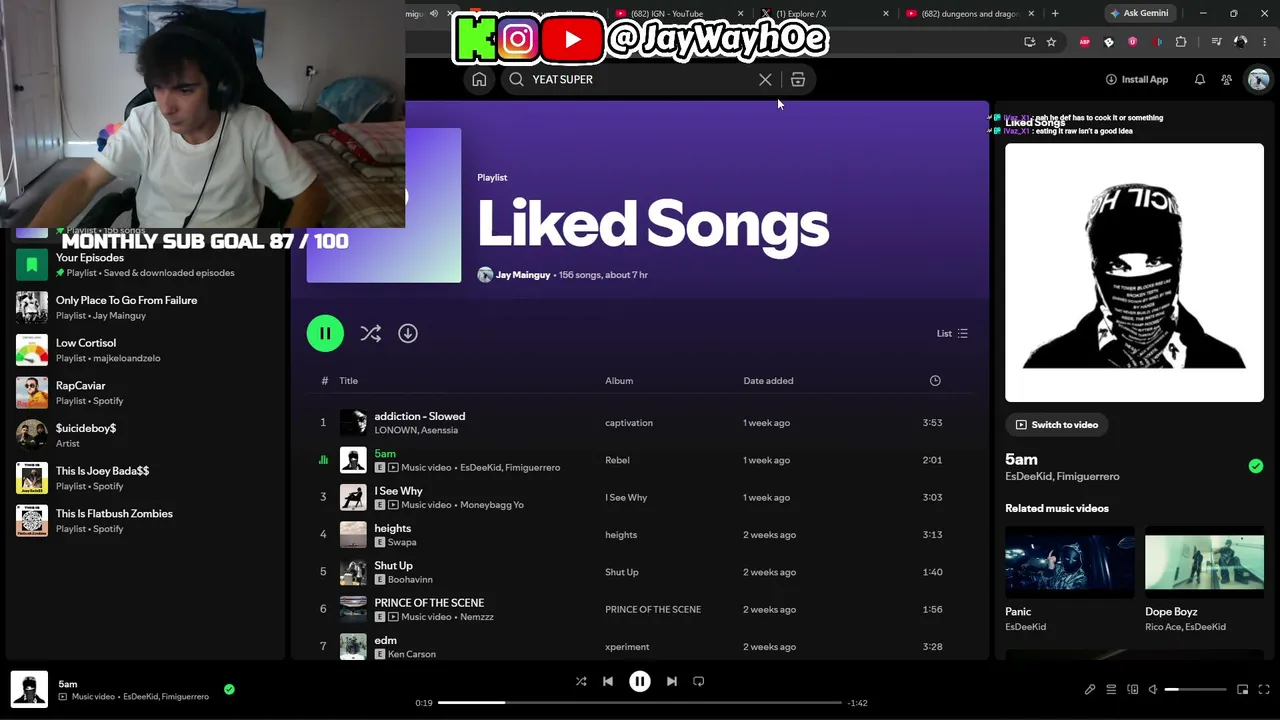Open the Low Cortisol playlist
This screenshot has height=720, width=1280.
(x=145, y=350)
